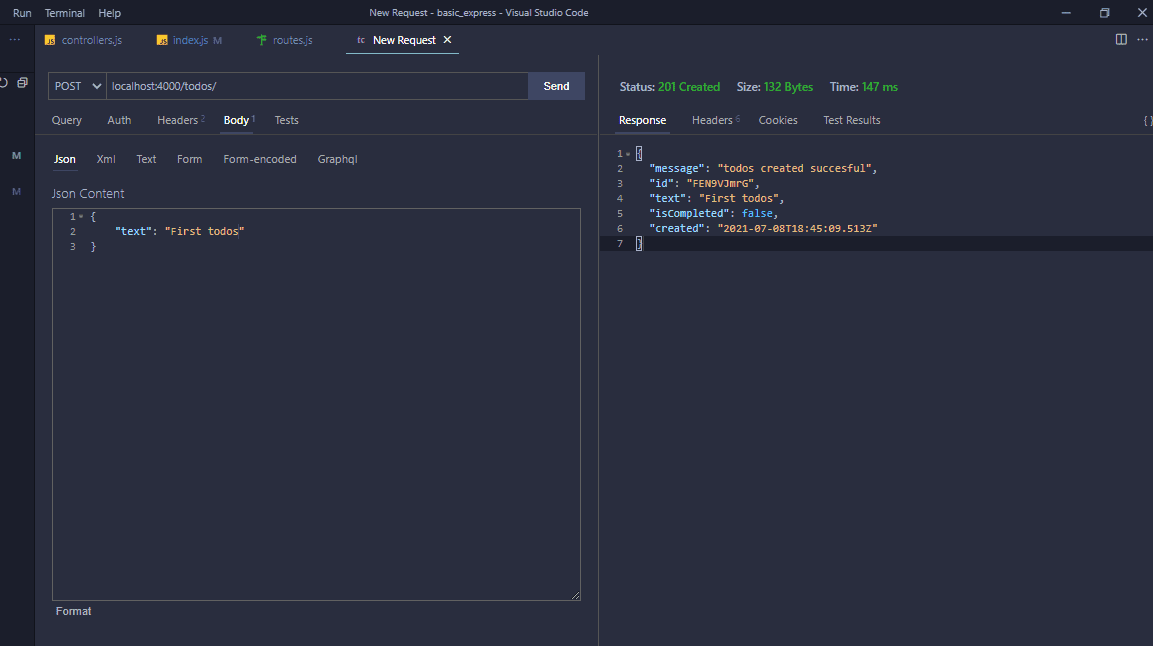Click the routes.js tab icon
Screen dimensions: 1153x646
click(x=261, y=40)
